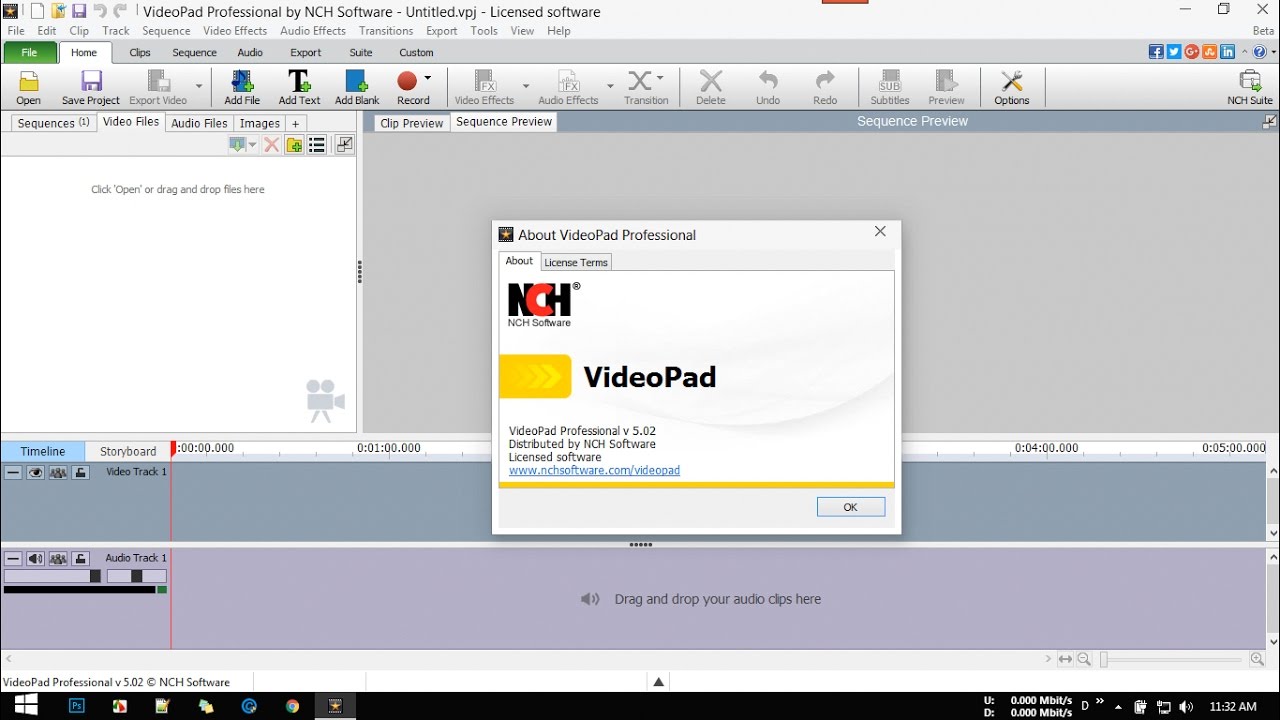The width and height of the screenshot is (1280, 720).
Task: Switch to the Storyboard tab
Action: point(128,451)
